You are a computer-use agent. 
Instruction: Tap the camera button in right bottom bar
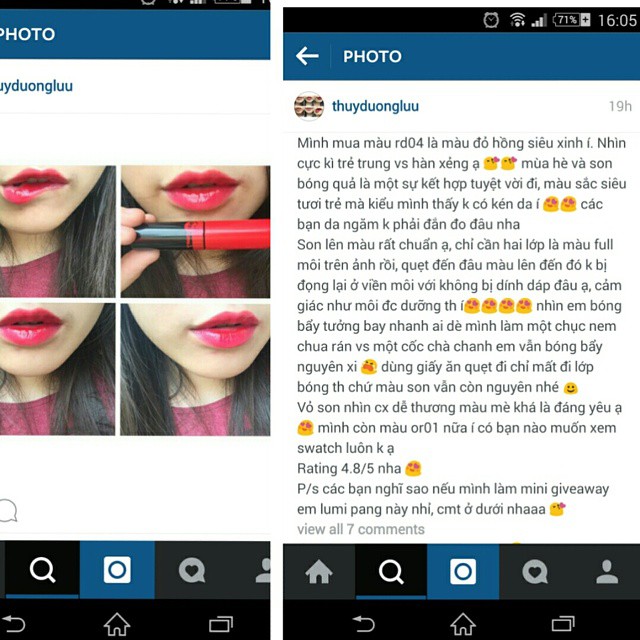pyautogui.click(x=463, y=571)
